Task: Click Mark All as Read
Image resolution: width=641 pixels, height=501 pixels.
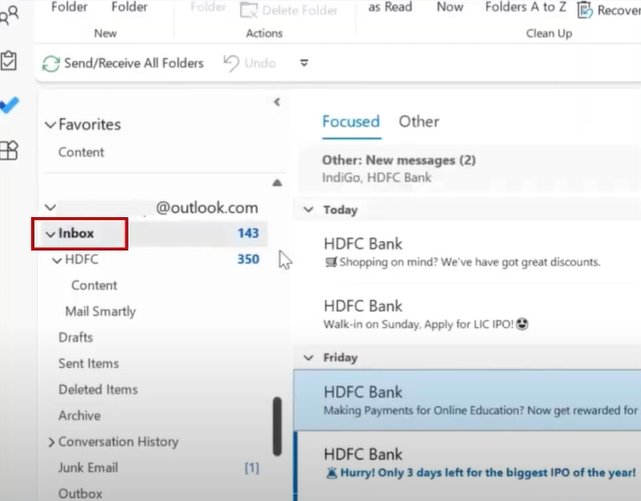Action: [390, 7]
